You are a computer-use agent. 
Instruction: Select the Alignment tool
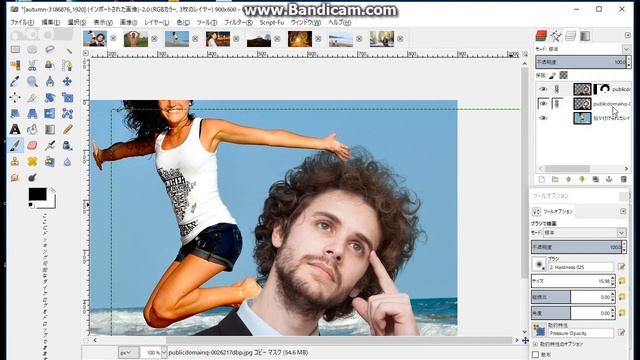point(15,97)
